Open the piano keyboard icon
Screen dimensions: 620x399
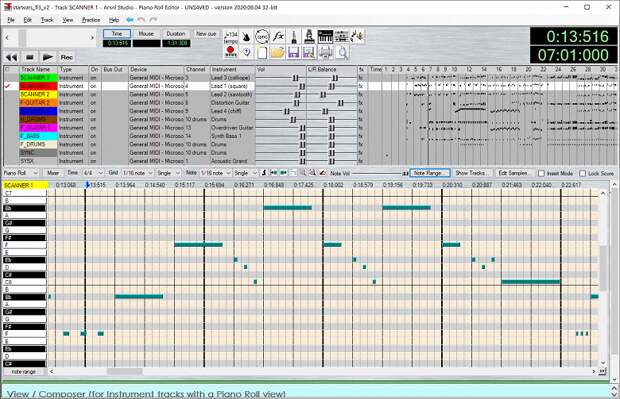[x=325, y=37]
